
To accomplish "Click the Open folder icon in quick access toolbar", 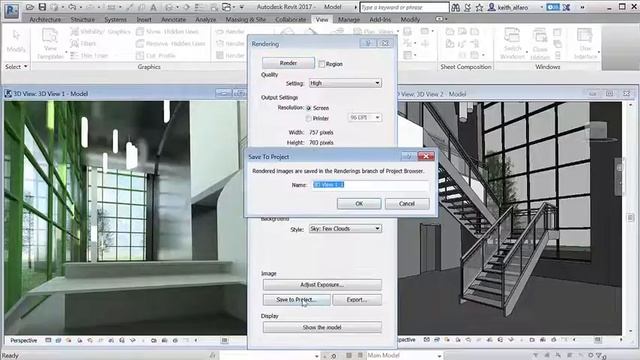I will [30, 7].
